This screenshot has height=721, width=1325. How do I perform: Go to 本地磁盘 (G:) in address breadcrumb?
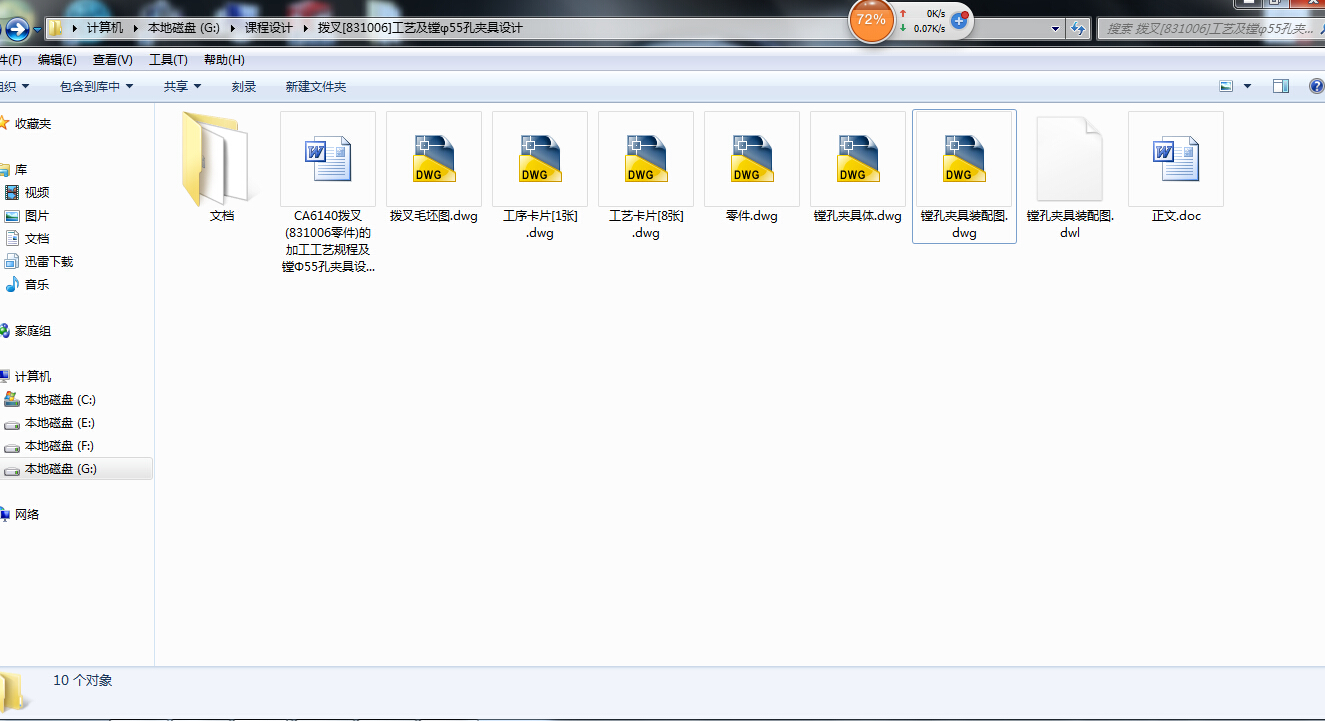(184, 28)
